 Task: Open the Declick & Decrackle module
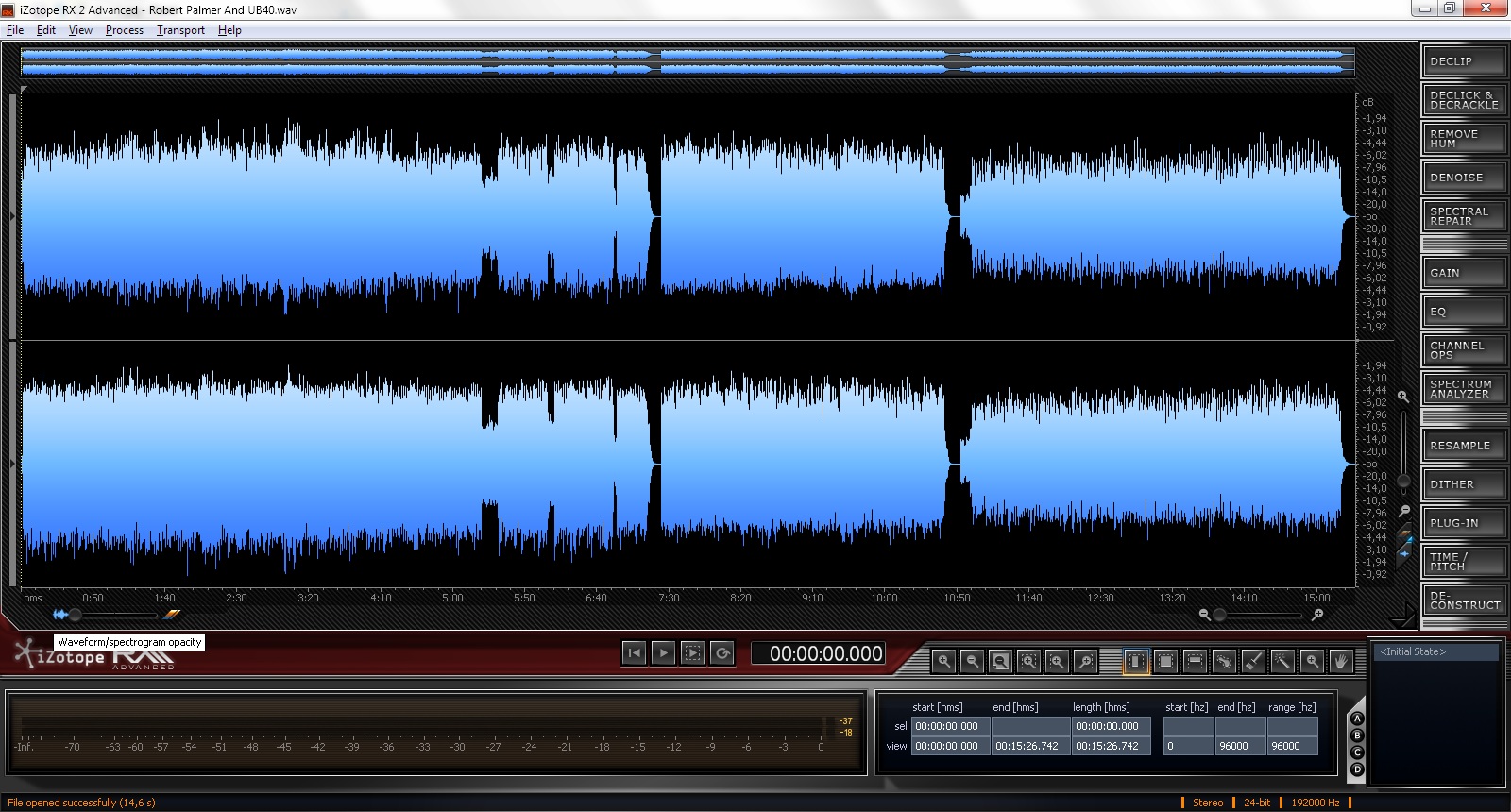click(1464, 100)
